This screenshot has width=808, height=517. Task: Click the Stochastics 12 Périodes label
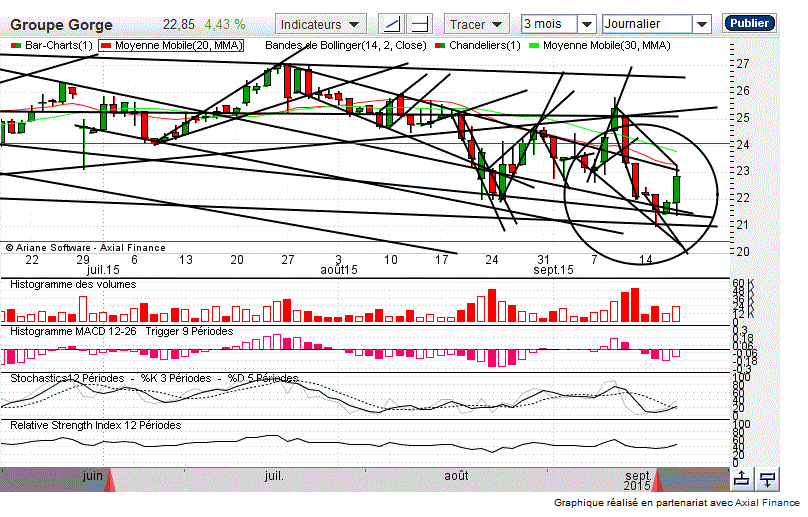coord(67,378)
